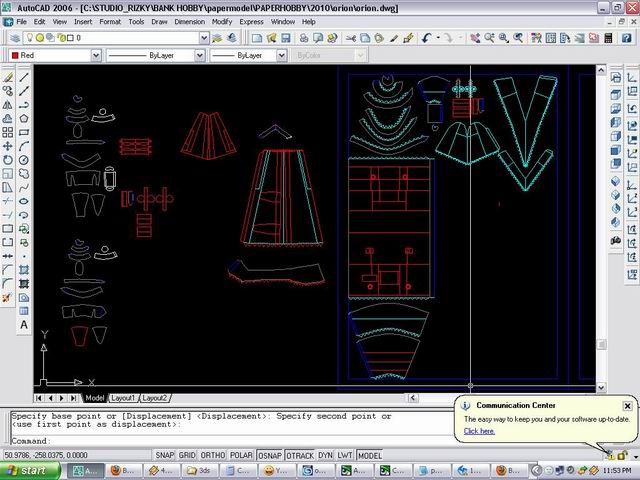Select the Erase tool in Modify toolbar
640x480 pixels.
[8, 77]
